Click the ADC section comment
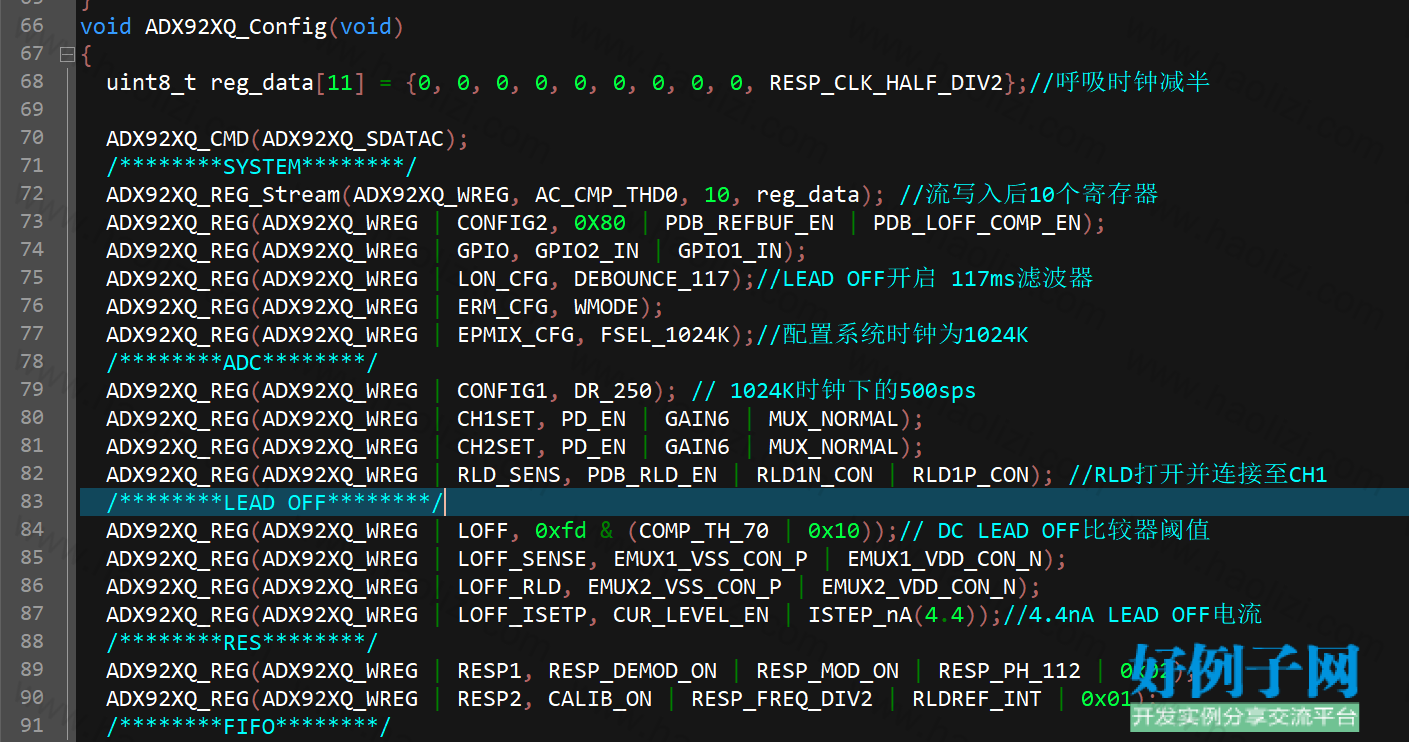The height and width of the screenshot is (742, 1409). pyautogui.click(x=242, y=362)
